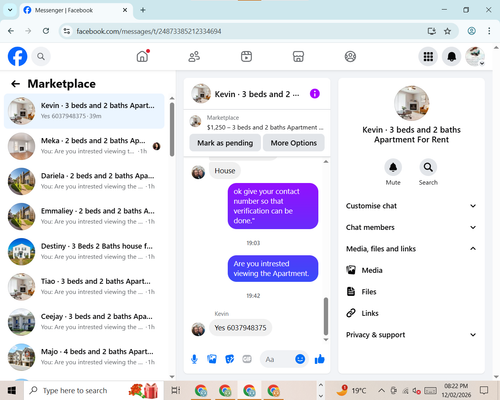Open Tiao 3 beds conversation
This screenshot has height=400, width=500.
pyautogui.click(x=84, y=287)
